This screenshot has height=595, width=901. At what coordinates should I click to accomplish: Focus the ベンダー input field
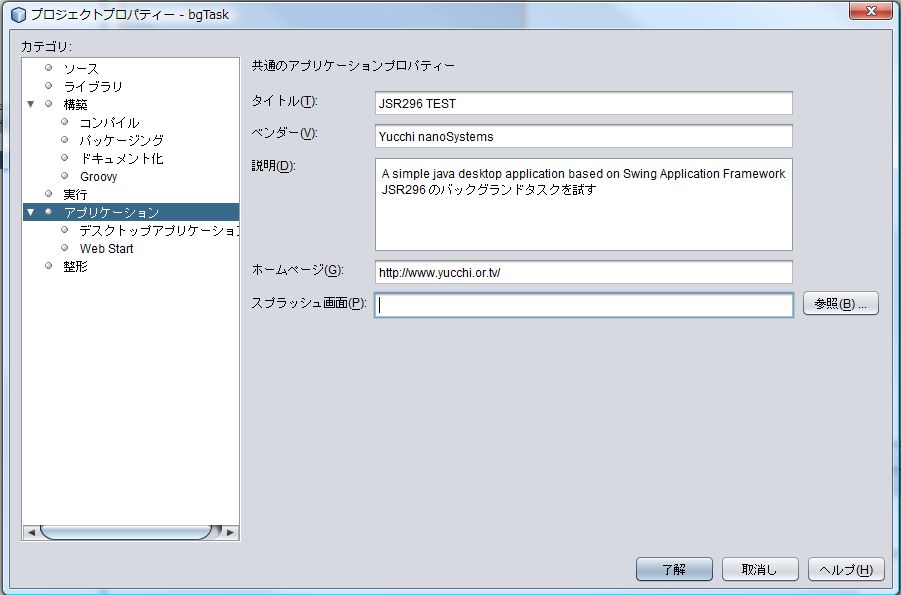583,136
